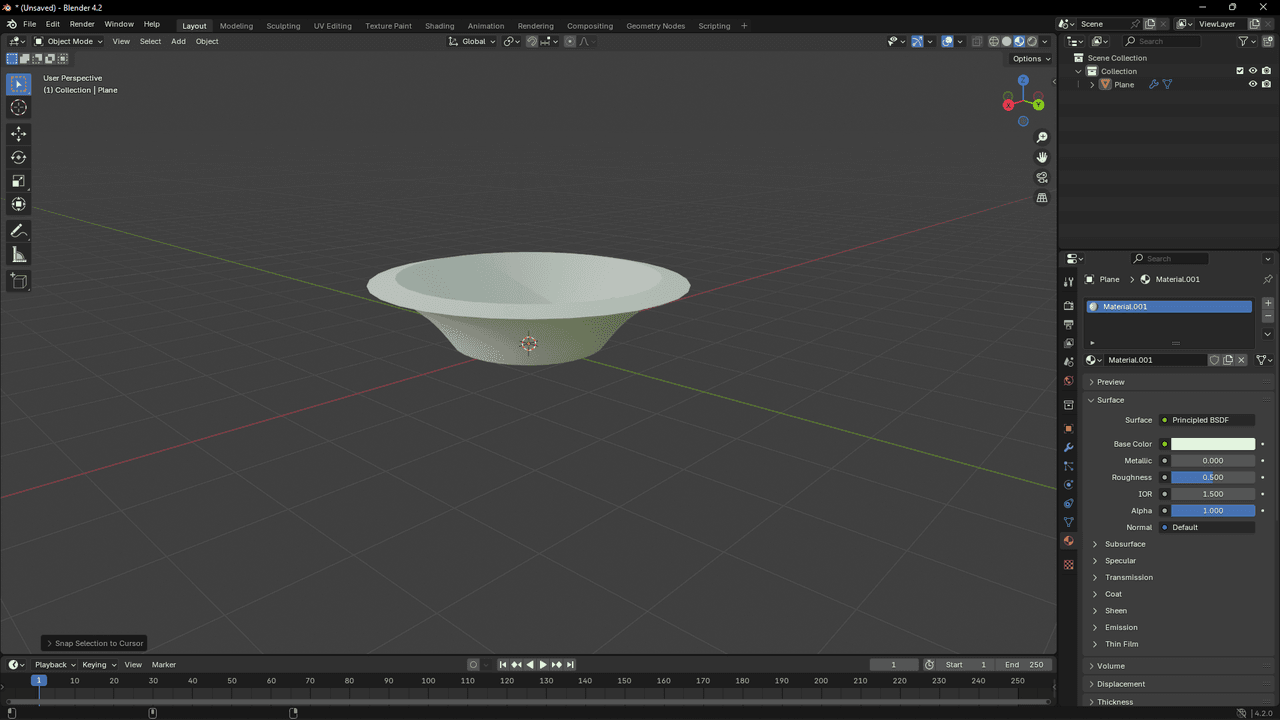Disable Plane object in renders
Viewport: 1280px width, 720px height.
pos(1266,85)
